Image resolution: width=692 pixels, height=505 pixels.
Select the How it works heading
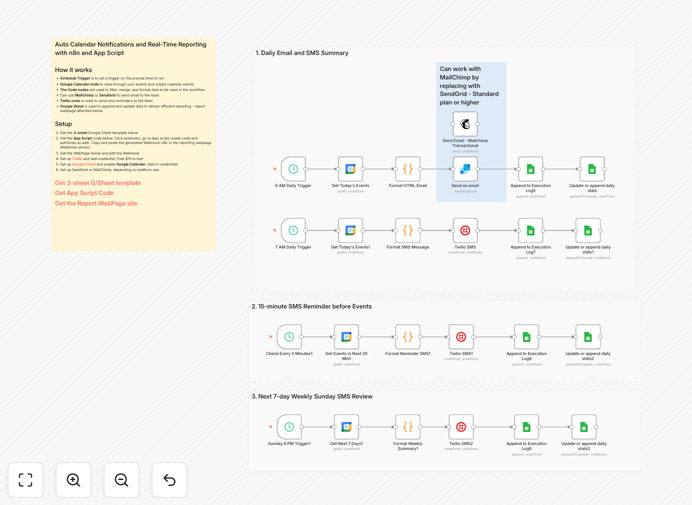coord(73,70)
